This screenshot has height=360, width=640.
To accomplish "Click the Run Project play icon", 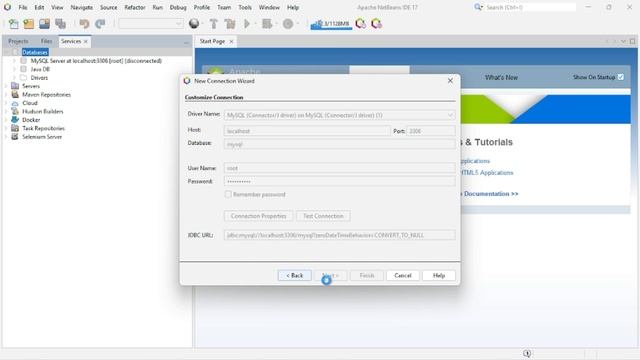I will click(247, 24).
